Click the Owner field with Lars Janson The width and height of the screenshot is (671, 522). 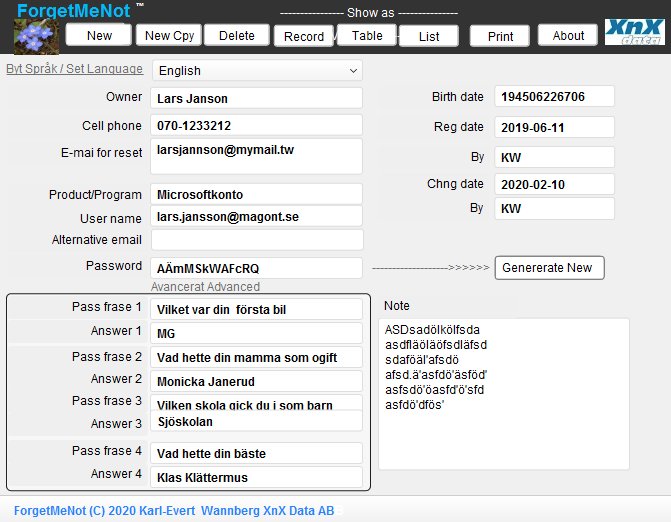point(256,98)
